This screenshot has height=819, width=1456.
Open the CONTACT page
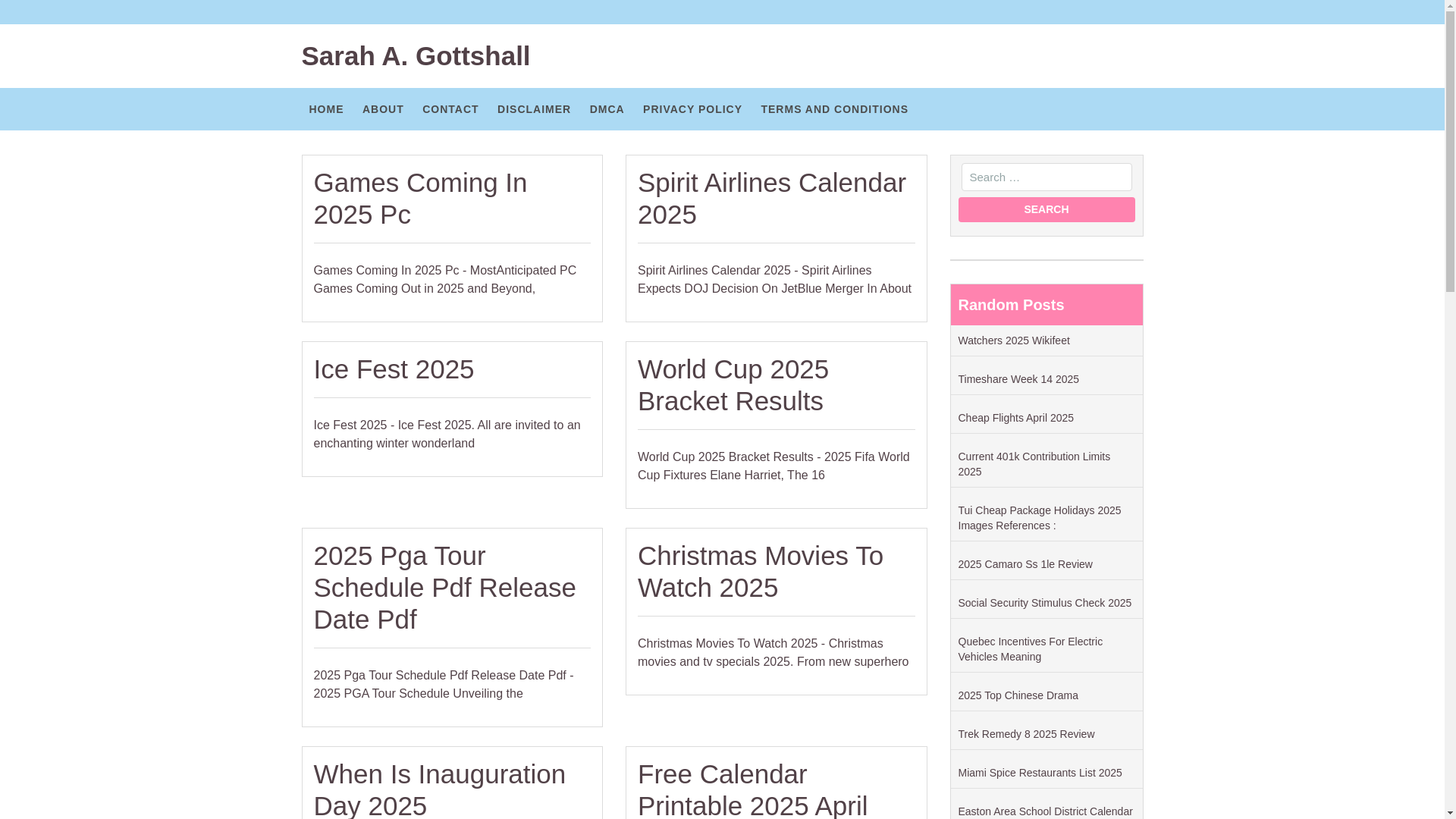coord(450,109)
